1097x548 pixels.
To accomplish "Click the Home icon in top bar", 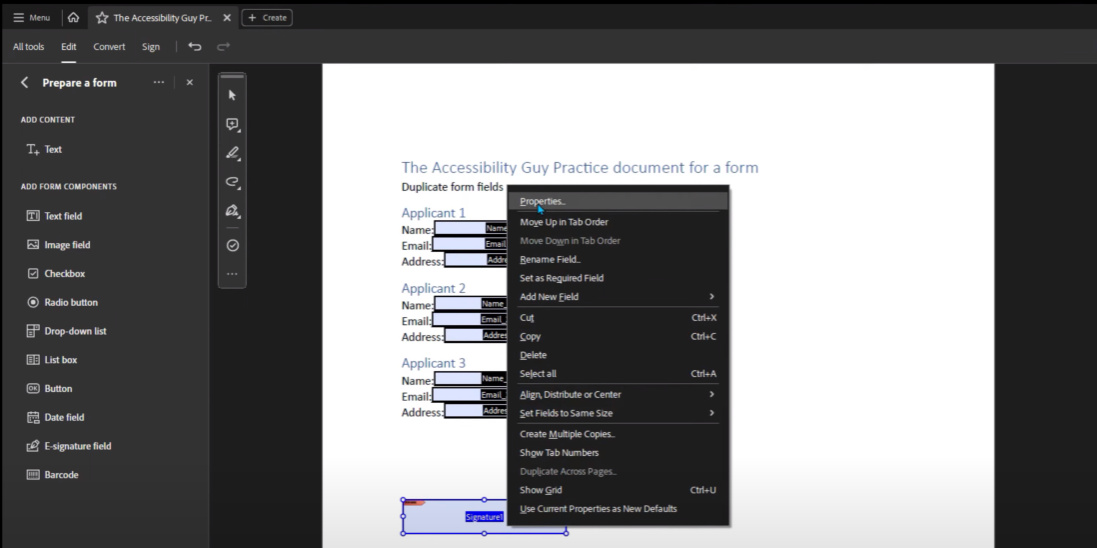I will coord(73,17).
